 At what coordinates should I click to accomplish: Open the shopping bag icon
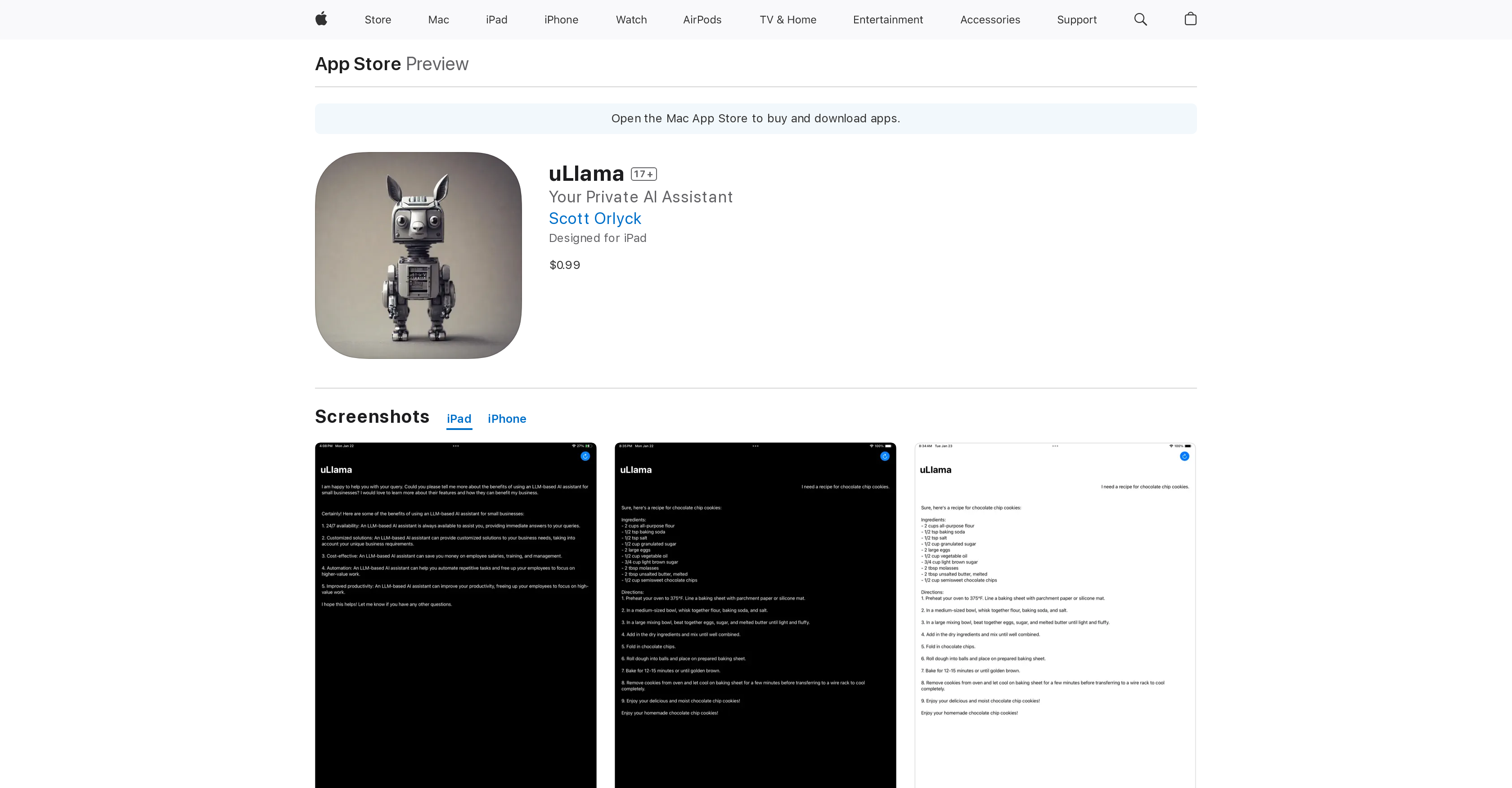(1190, 19)
